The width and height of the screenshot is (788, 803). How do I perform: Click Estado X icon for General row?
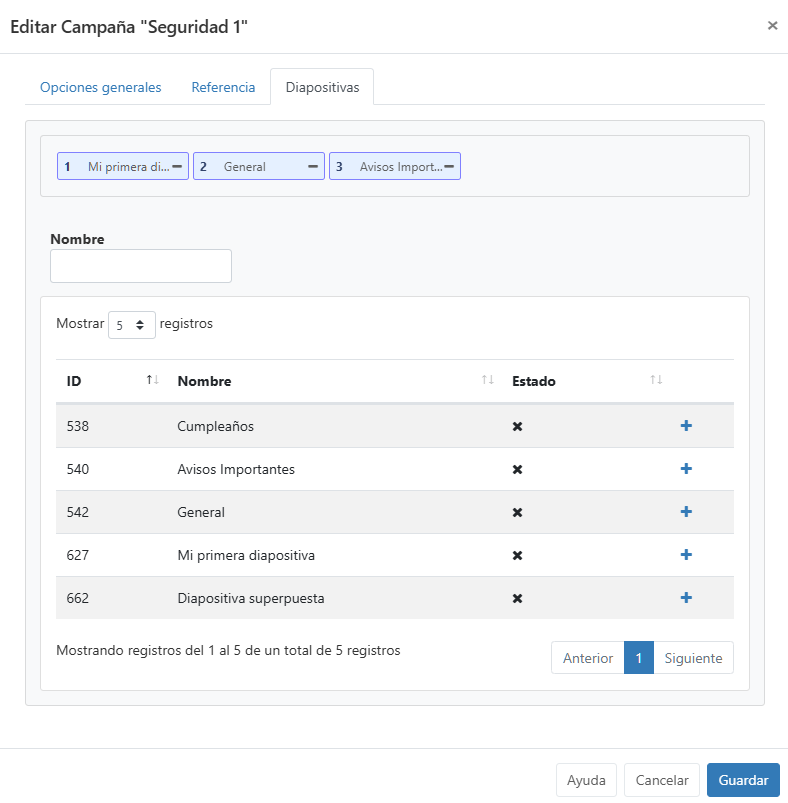[517, 513]
